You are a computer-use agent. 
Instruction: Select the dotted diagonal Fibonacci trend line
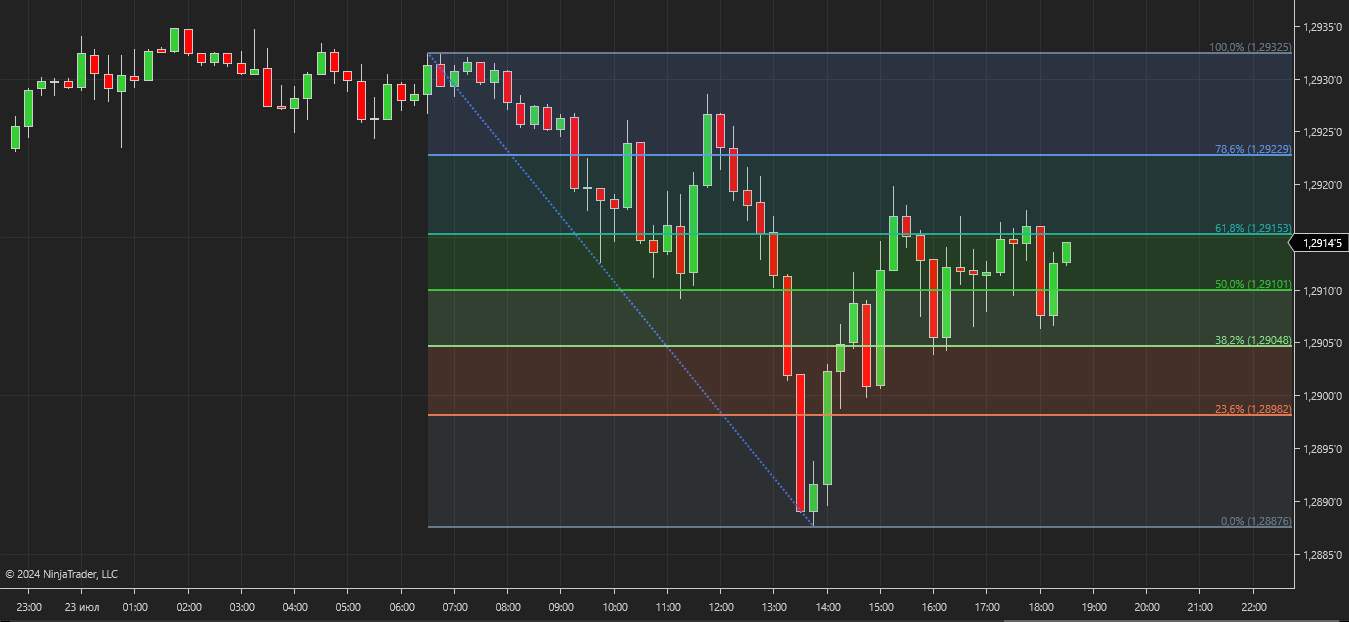pos(620,290)
